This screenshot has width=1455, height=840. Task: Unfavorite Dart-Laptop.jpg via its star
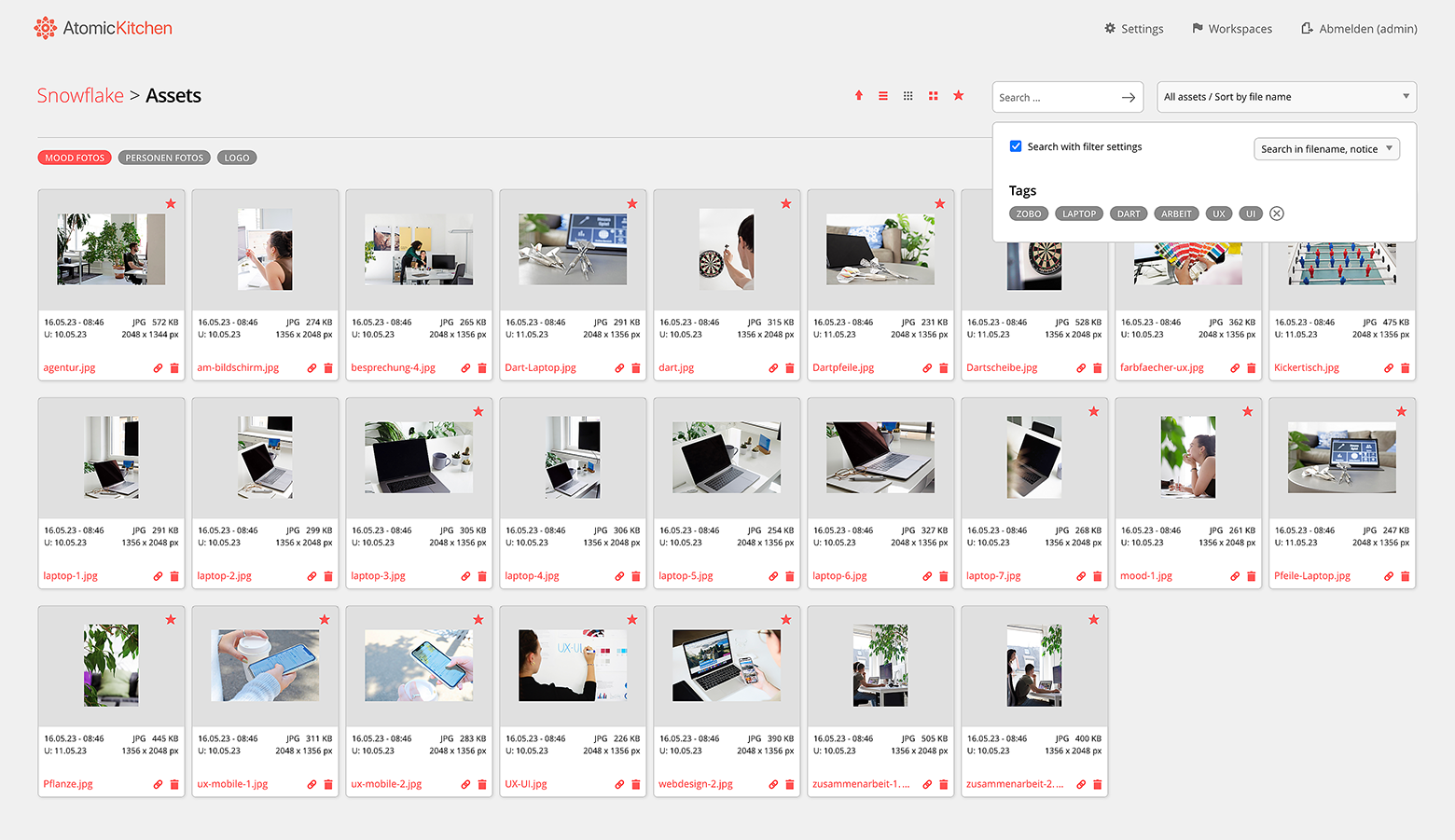coord(632,203)
